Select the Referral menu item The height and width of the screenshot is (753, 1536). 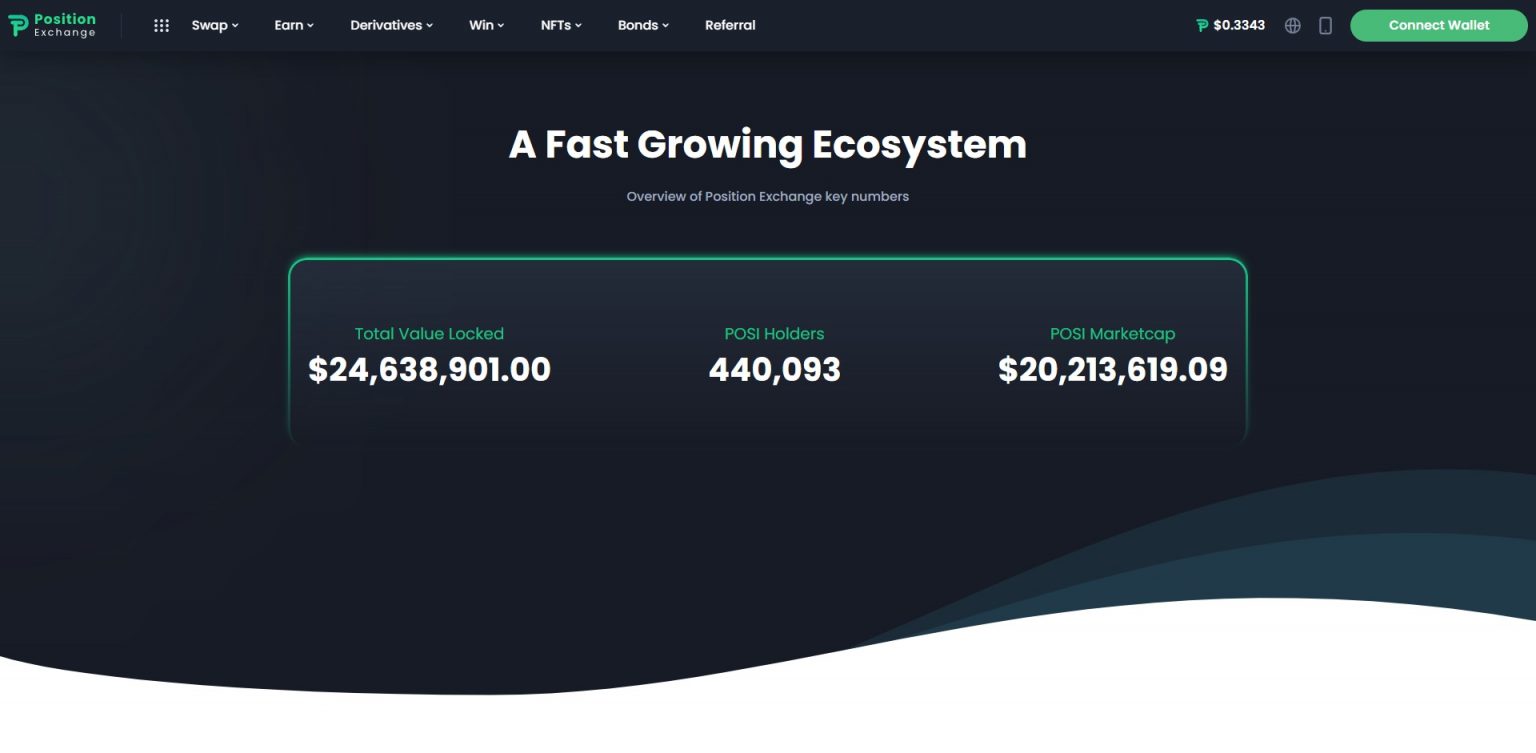point(730,25)
